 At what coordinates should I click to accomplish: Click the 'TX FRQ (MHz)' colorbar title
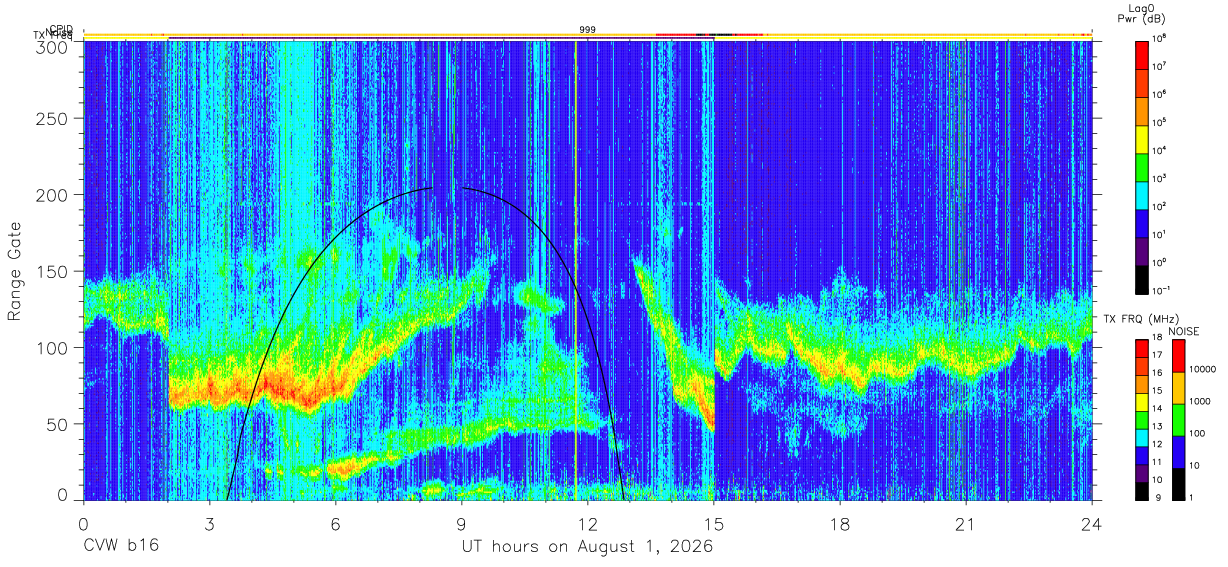point(1139,320)
